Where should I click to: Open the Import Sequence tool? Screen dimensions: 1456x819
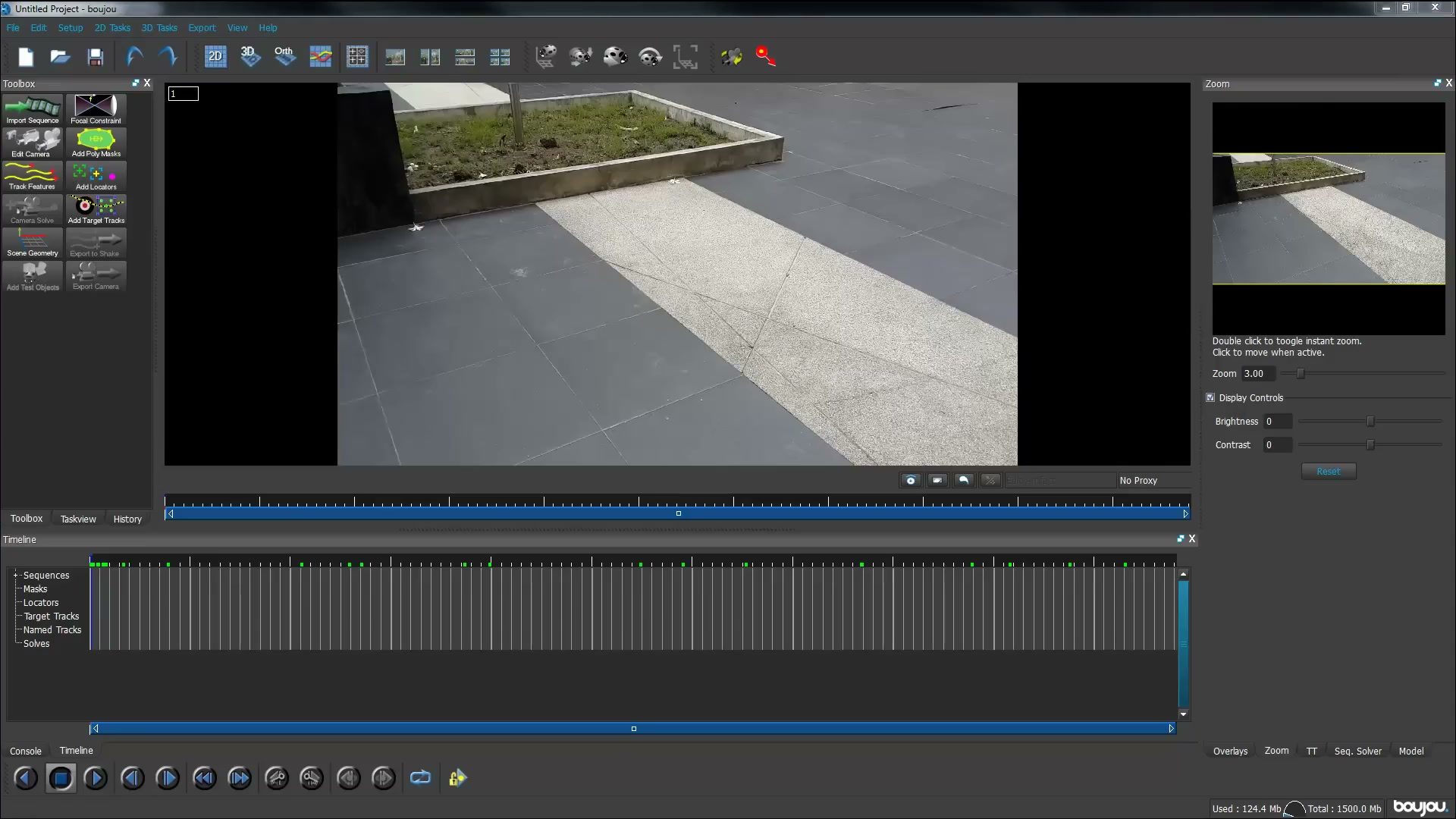click(33, 110)
